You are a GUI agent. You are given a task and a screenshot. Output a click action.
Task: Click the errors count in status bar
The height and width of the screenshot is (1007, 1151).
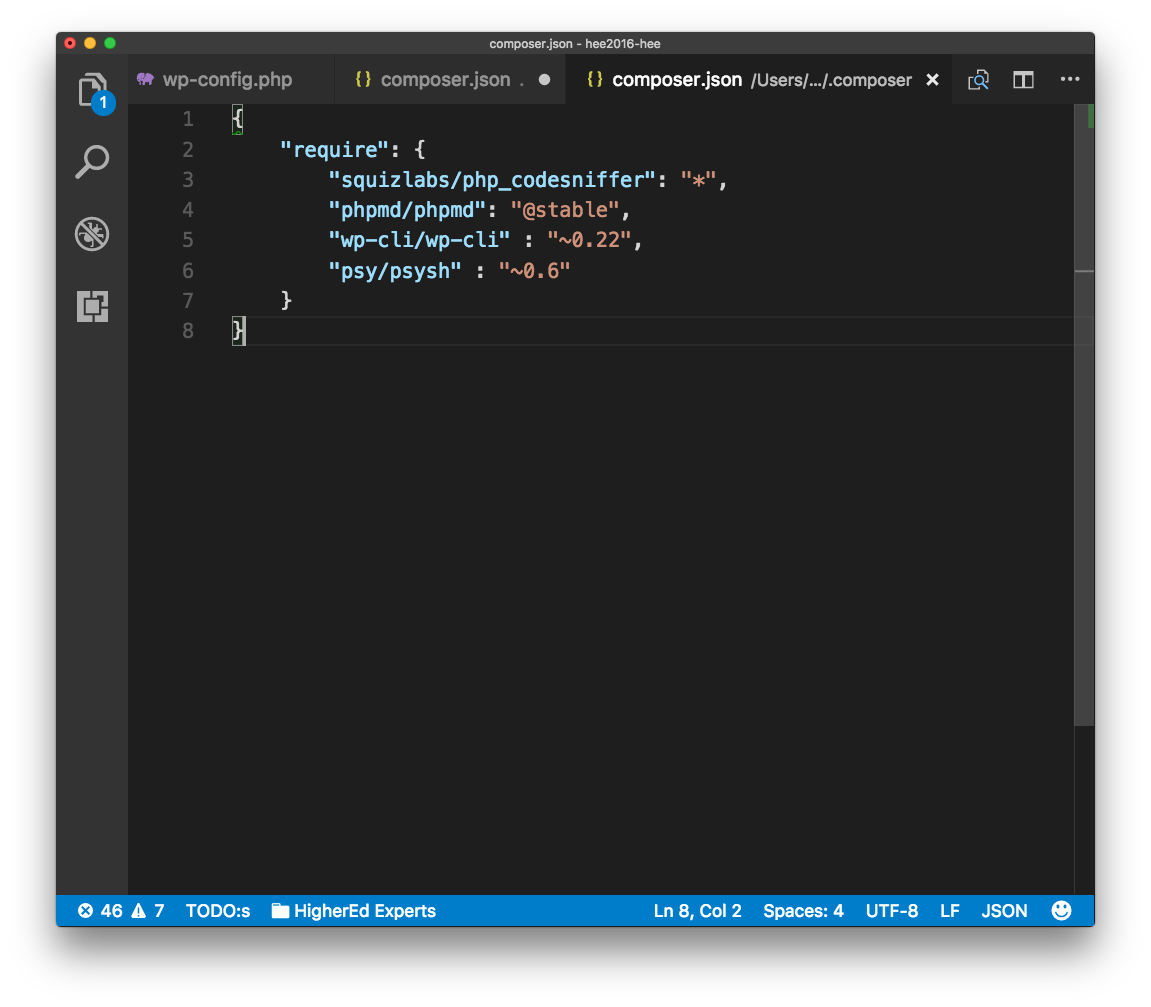pos(100,911)
